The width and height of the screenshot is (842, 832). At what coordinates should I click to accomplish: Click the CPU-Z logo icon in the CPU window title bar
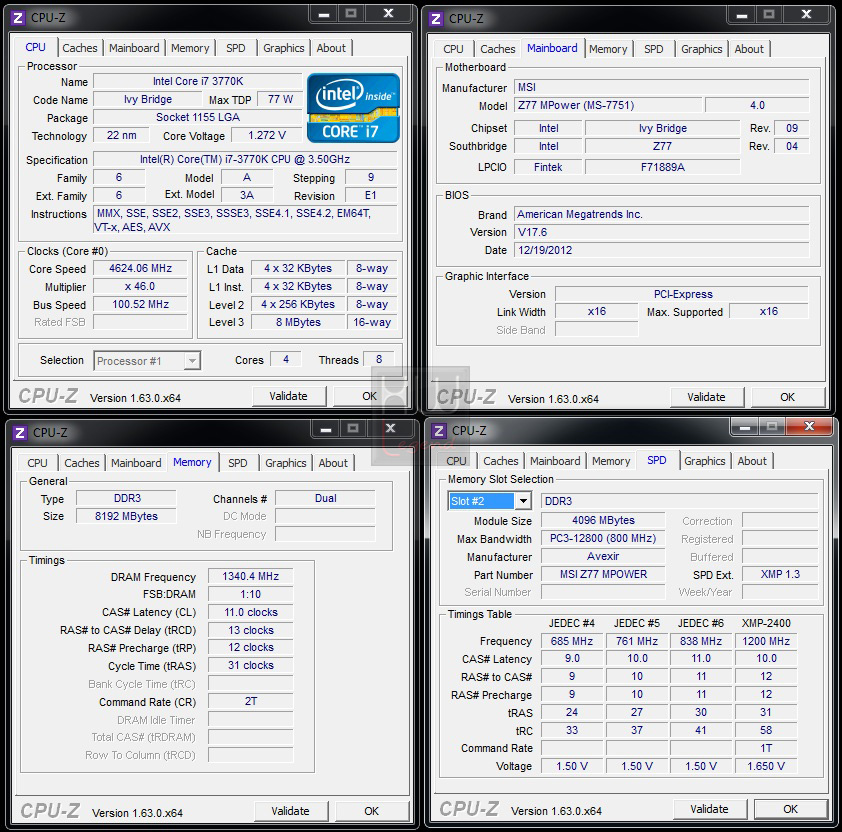tap(18, 18)
